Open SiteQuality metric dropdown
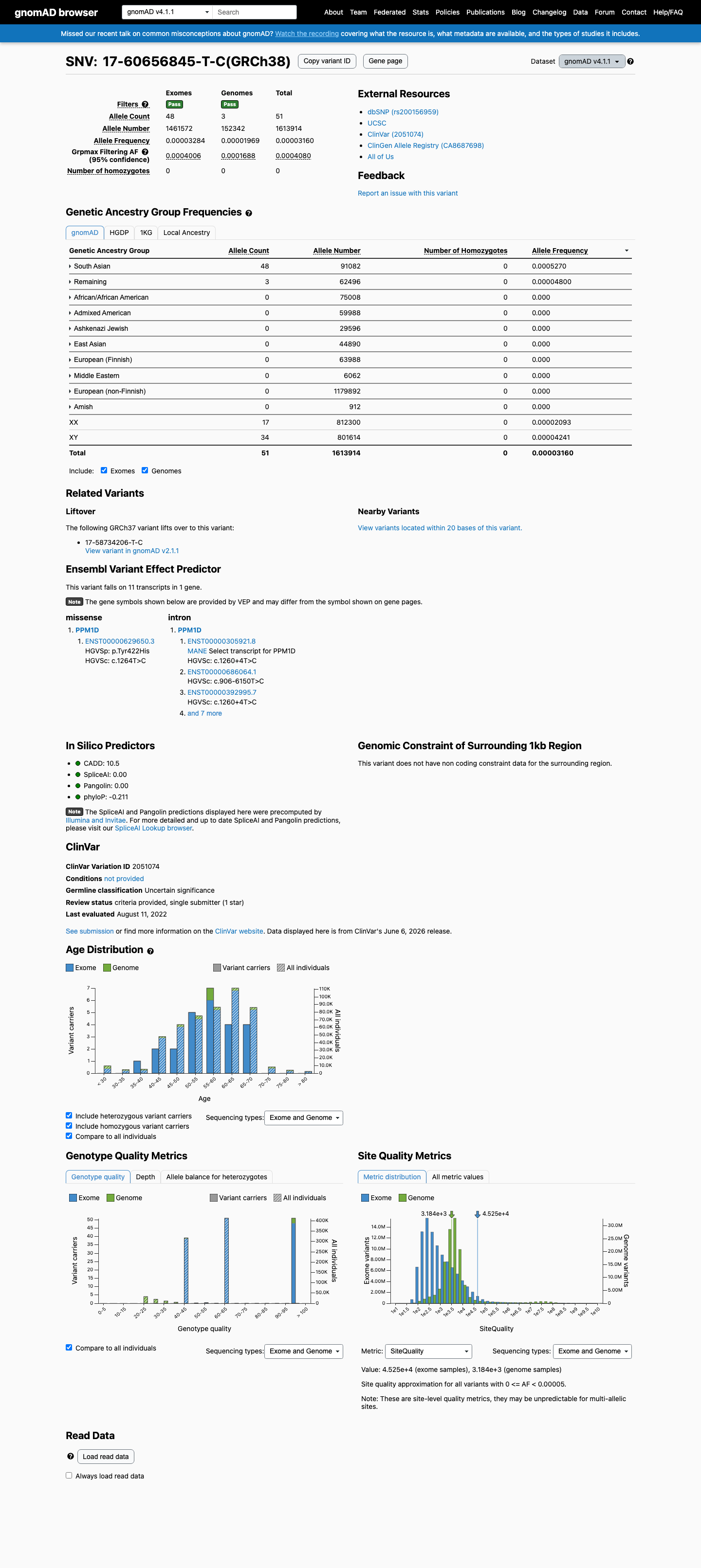Image resolution: width=701 pixels, height=1568 pixels. (x=429, y=1352)
